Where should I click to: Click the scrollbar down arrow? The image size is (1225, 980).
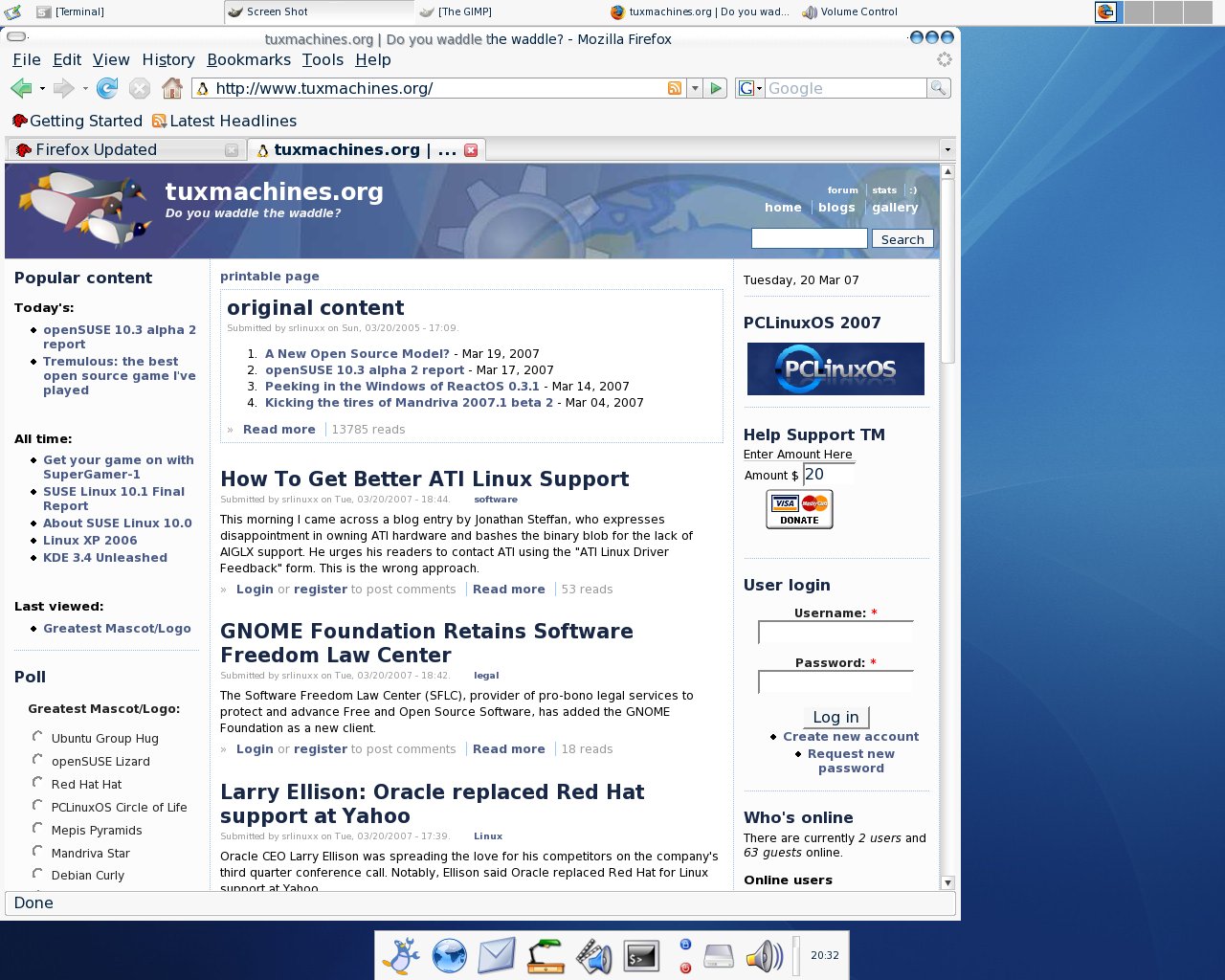[x=947, y=882]
